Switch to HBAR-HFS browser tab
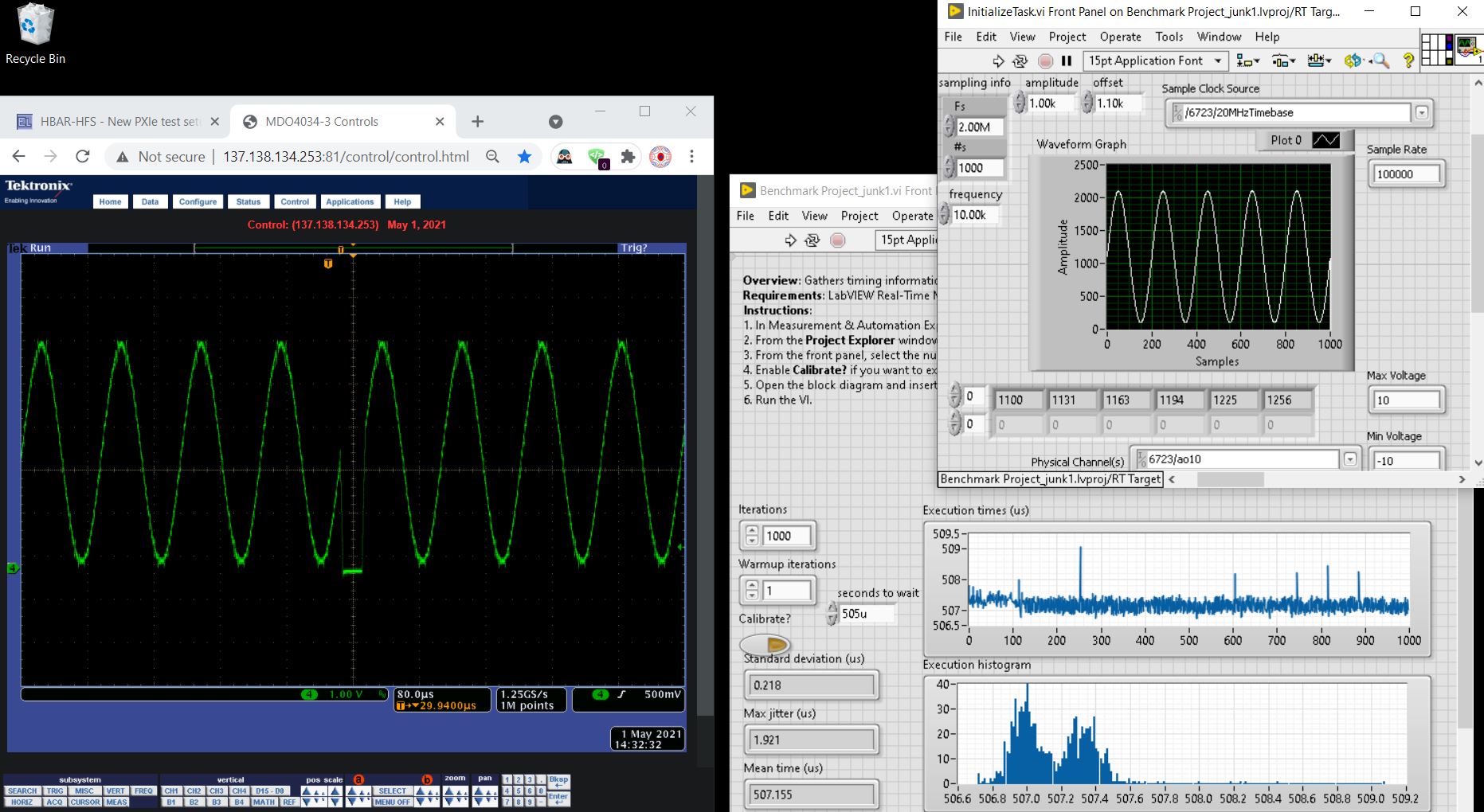The height and width of the screenshot is (812, 1484). coord(118,122)
